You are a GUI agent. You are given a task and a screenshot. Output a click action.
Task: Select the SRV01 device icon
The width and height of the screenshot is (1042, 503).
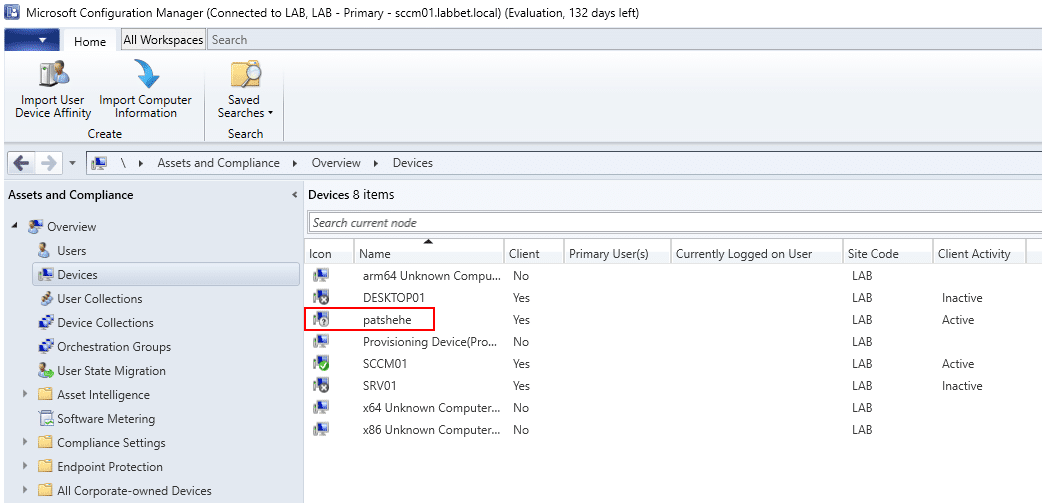coord(322,385)
